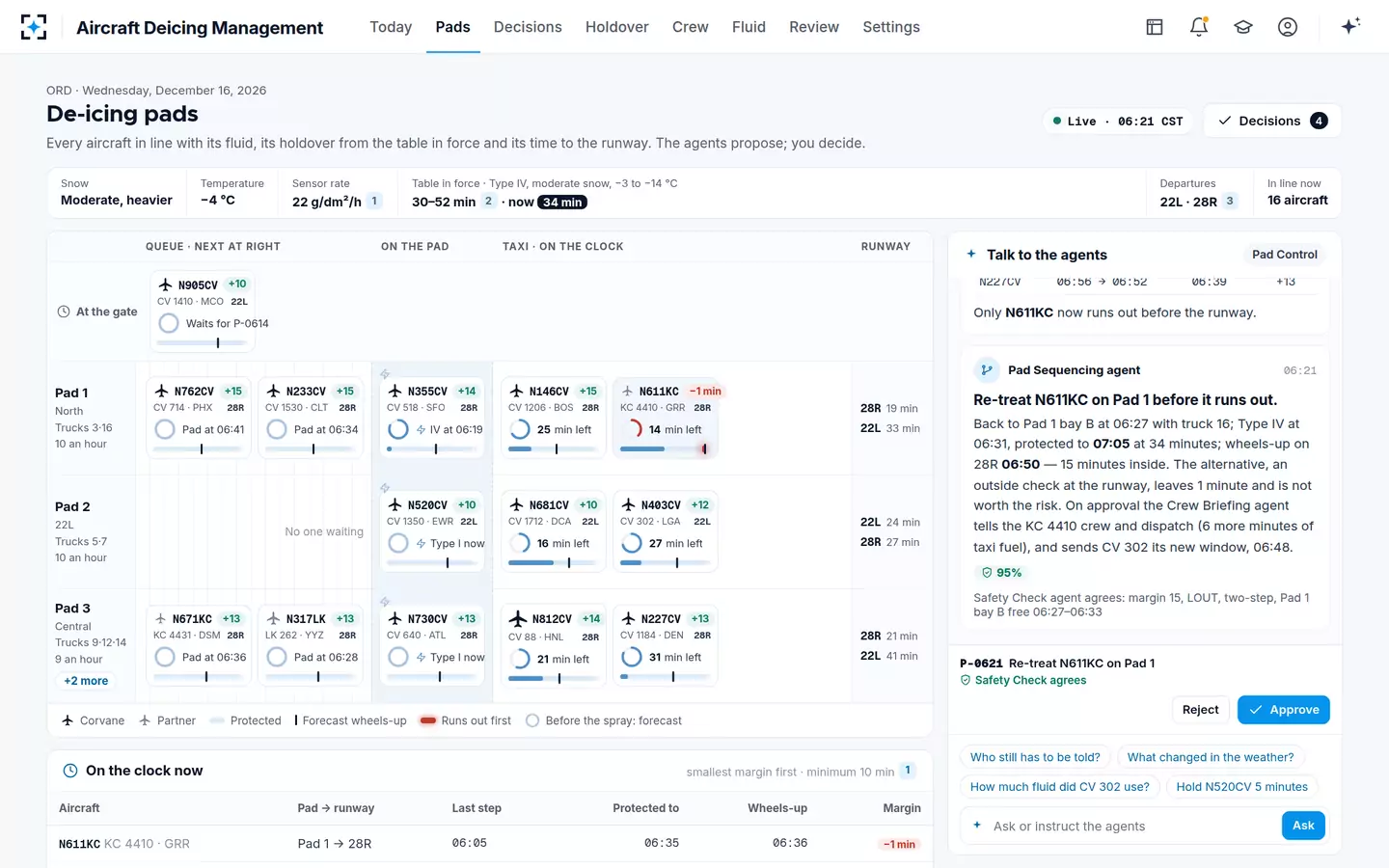Screen dimensions: 1389x868
Task: Toggle N317LK Pad at 06:28 circle
Action: point(277,657)
